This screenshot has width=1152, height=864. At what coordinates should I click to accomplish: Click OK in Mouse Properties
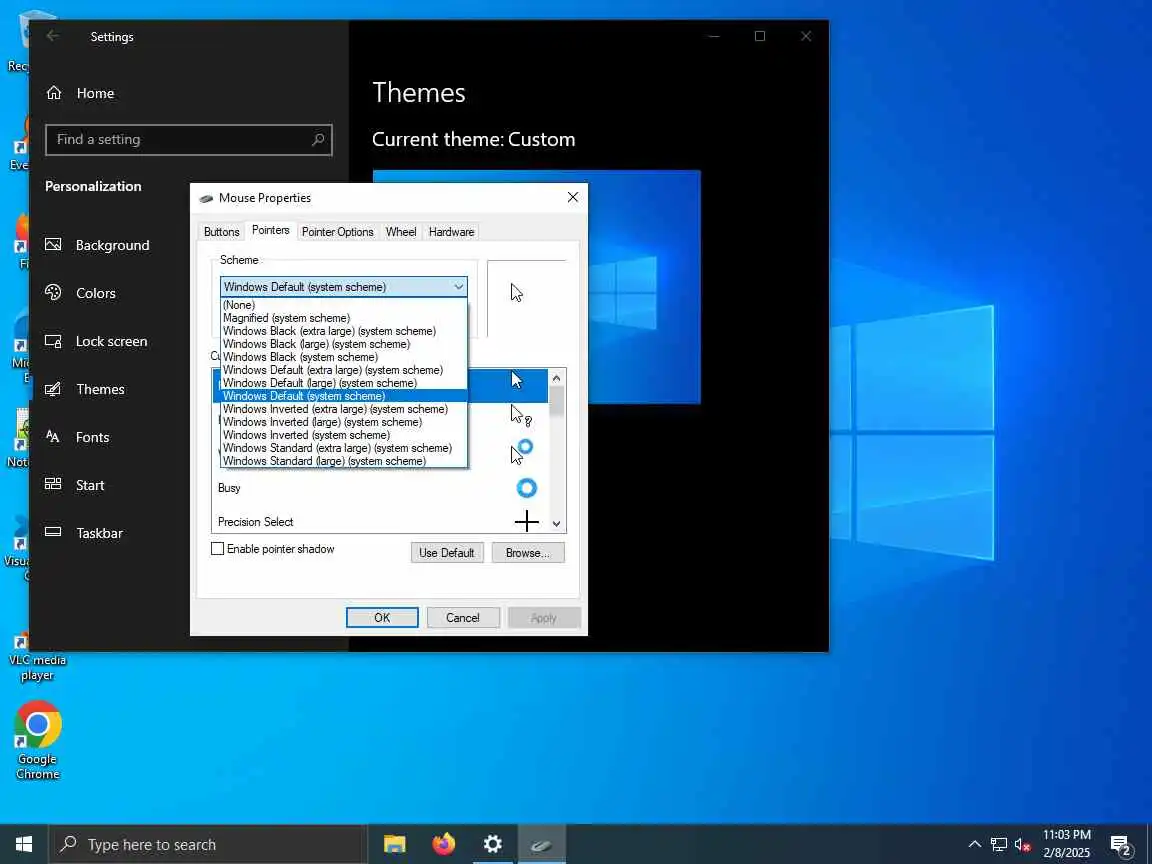(x=382, y=618)
